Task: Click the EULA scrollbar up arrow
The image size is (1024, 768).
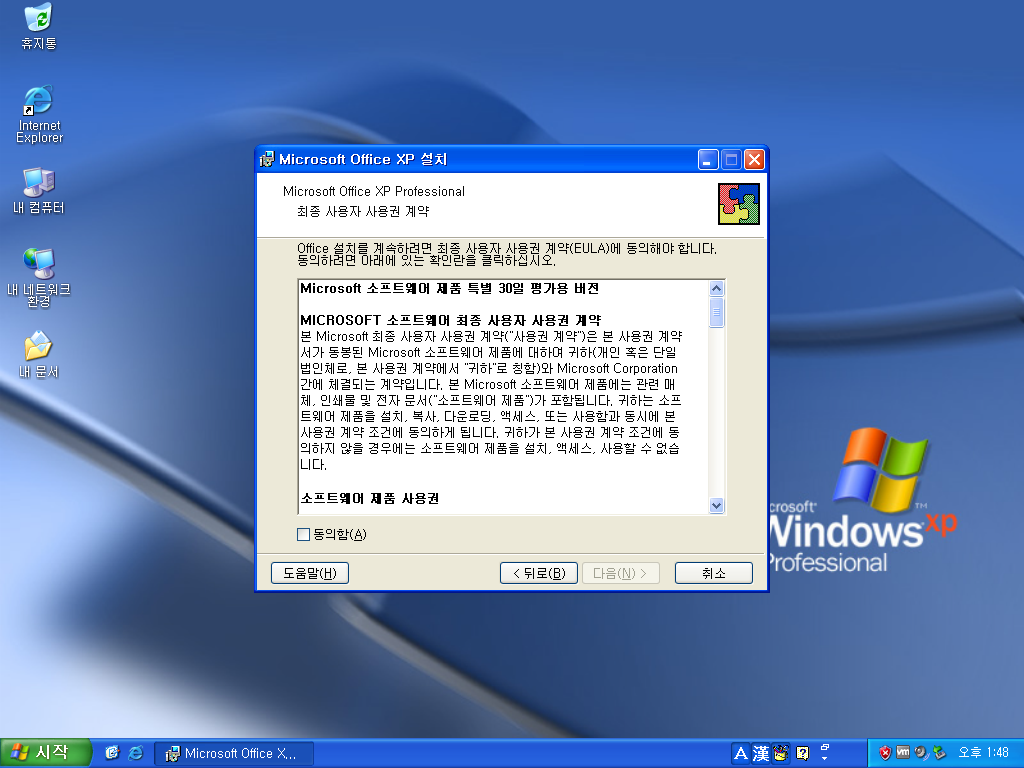Action: click(716, 289)
